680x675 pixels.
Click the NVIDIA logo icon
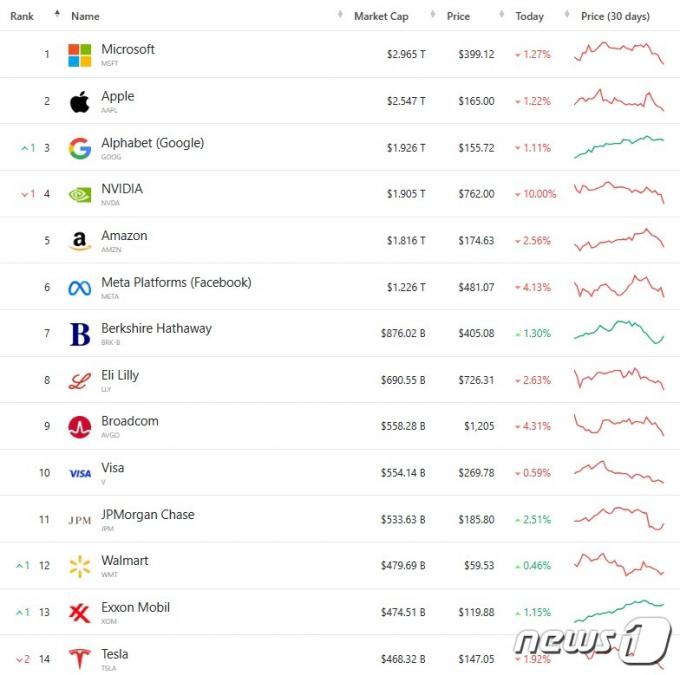80,195
